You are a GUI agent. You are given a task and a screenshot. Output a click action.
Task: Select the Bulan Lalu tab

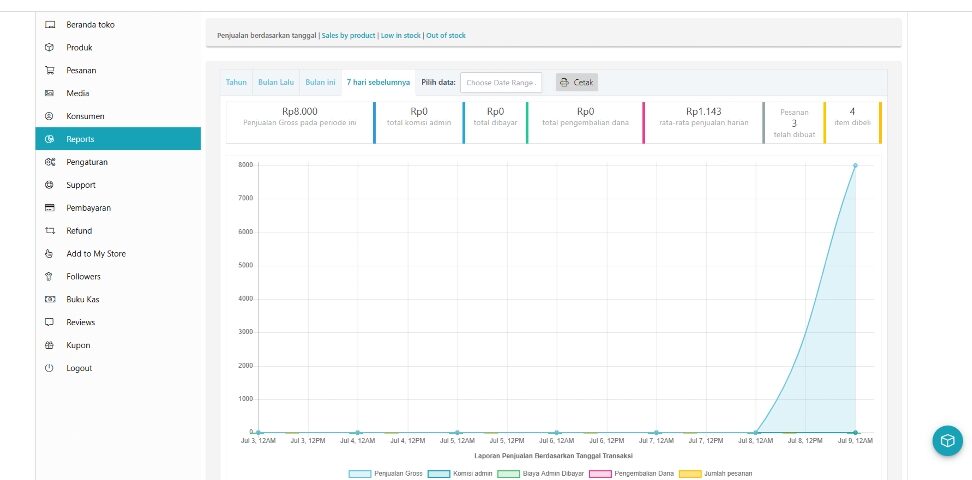pyautogui.click(x=275, y=82)
